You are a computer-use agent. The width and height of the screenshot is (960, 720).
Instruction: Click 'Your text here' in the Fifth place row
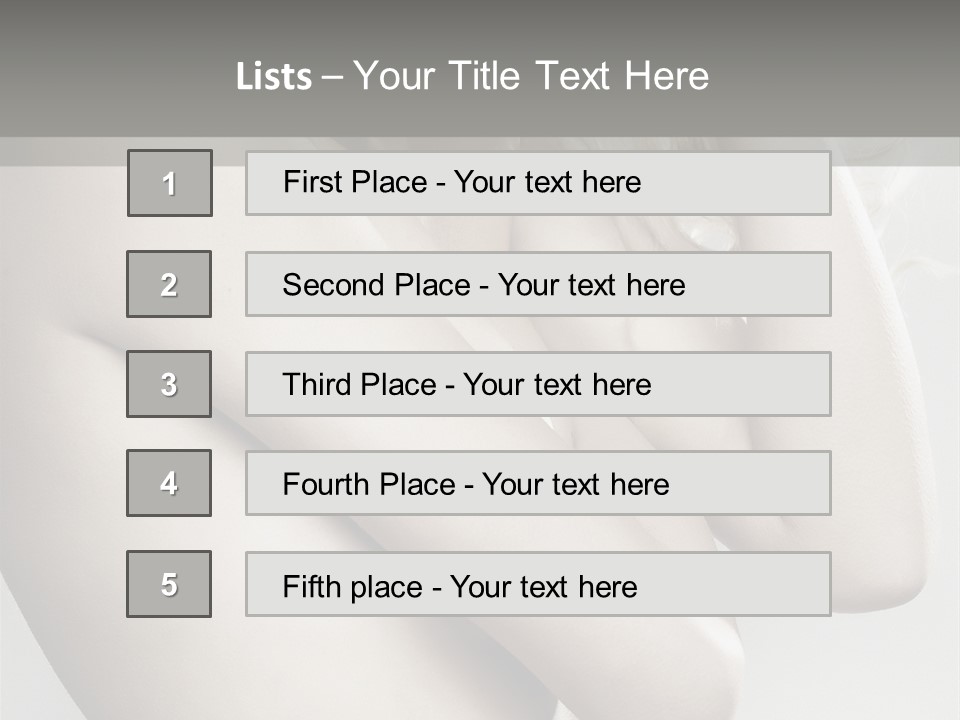544,586
